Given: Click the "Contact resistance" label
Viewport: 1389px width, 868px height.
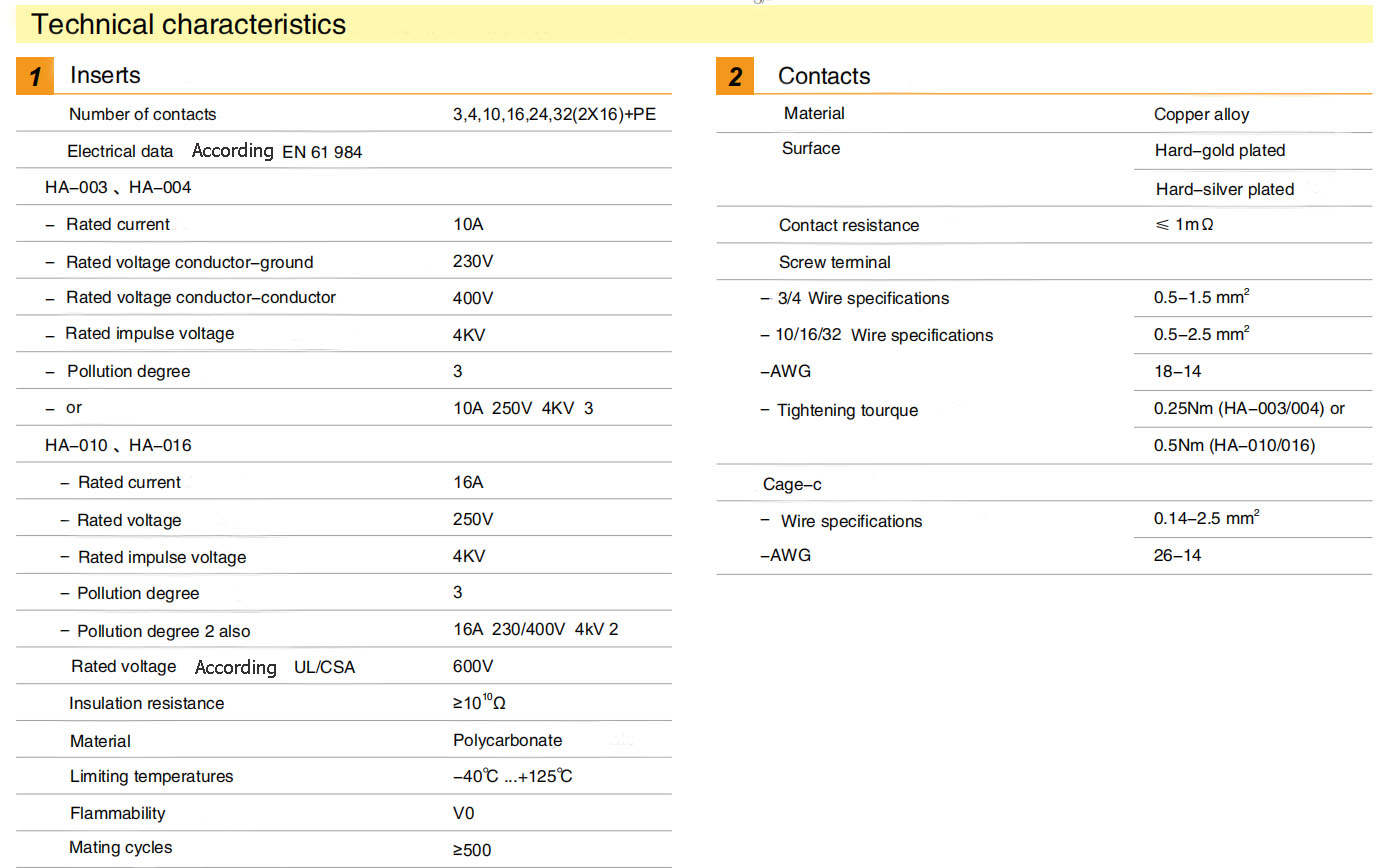Looking at the screenshot, I should [849, 225].
